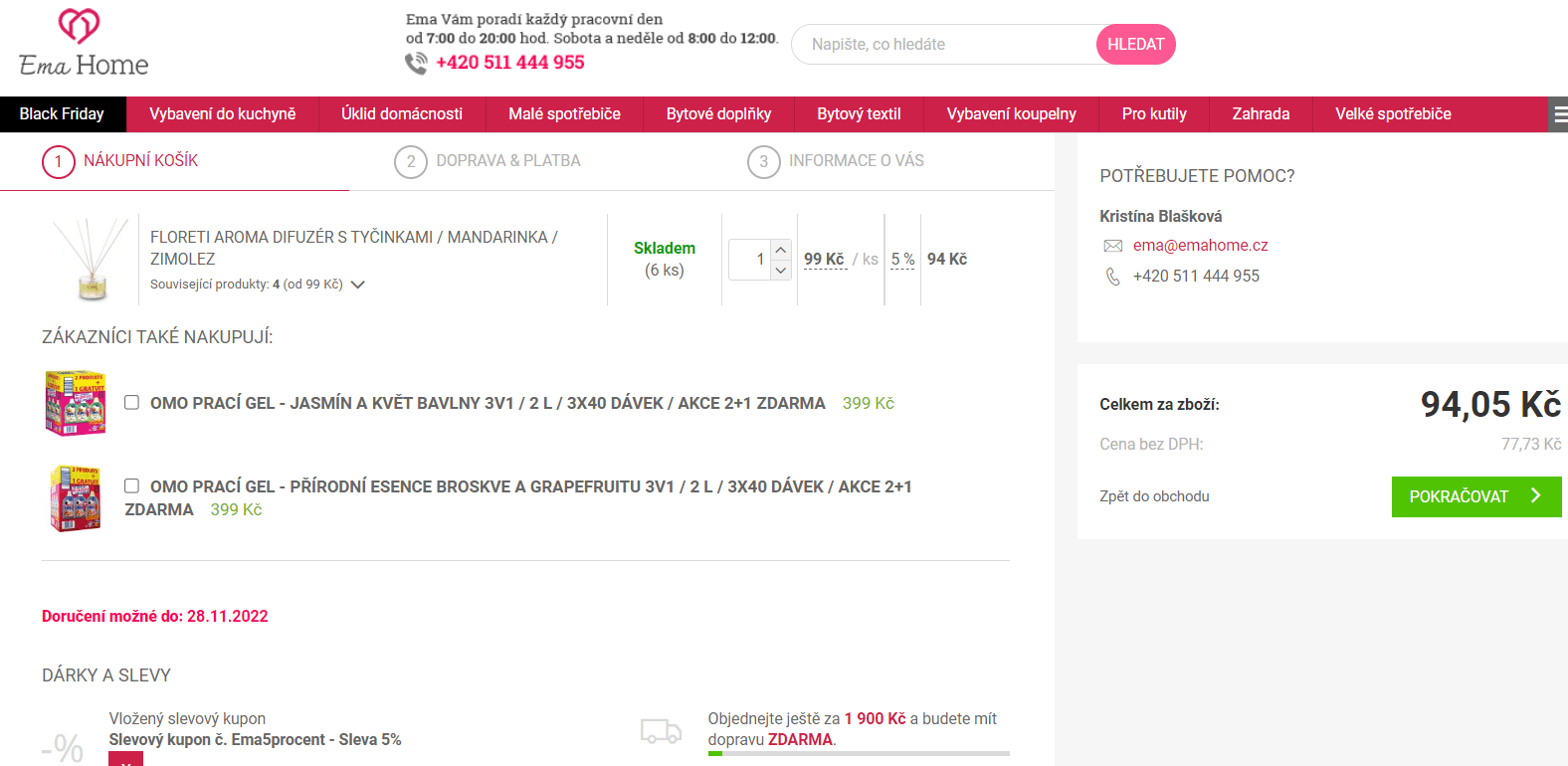Click the phone icon under Kristína Blašková
The width and height of the screenshot is (1568, 766).
click(1113, 277)
